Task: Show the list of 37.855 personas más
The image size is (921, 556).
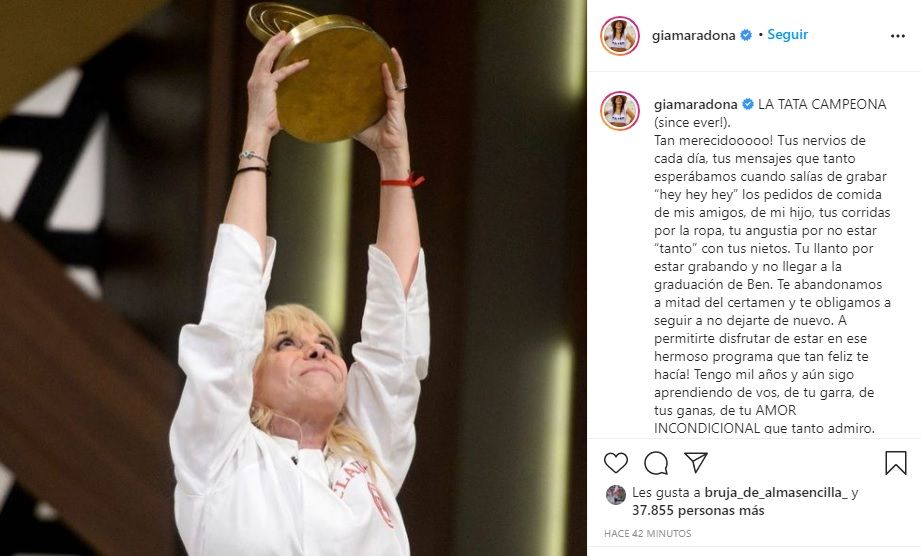Action: click(x=698, y=511)
